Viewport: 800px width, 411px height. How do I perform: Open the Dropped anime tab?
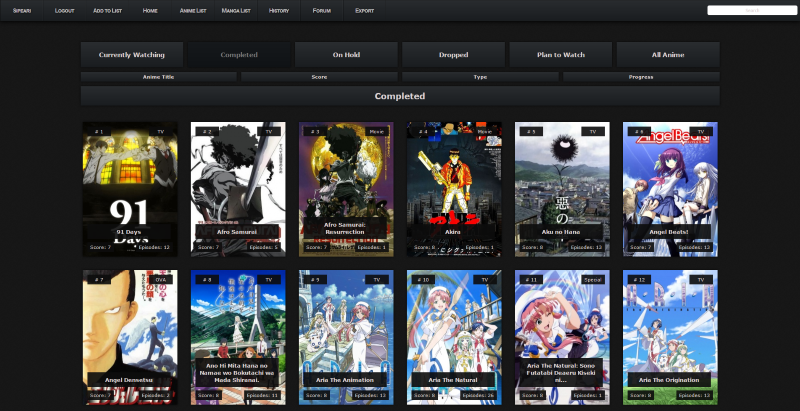(x=454, y=55)
